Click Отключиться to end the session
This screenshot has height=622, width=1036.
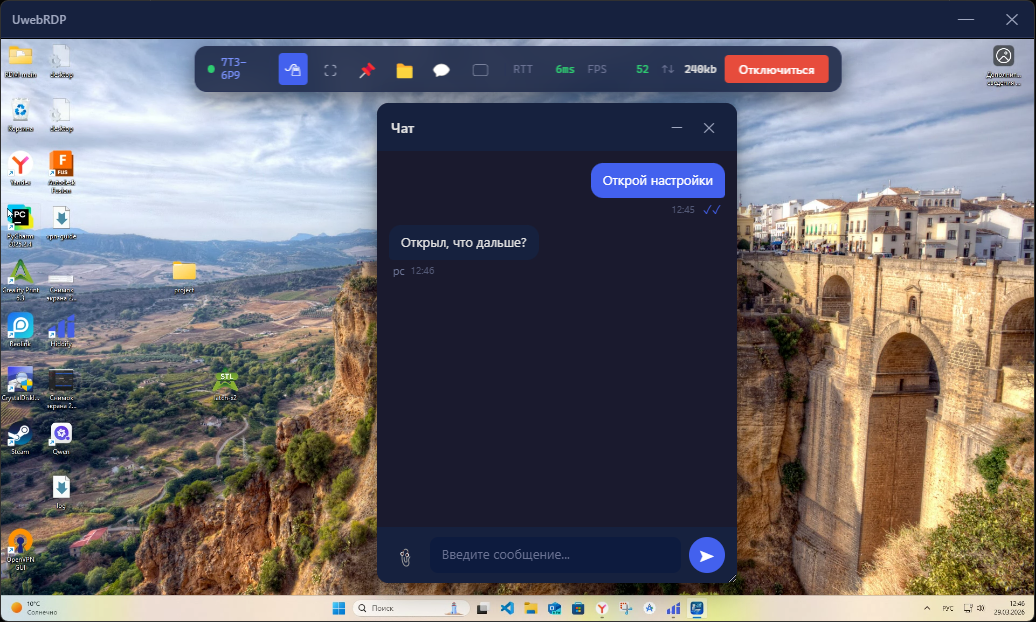click(779, 69)
